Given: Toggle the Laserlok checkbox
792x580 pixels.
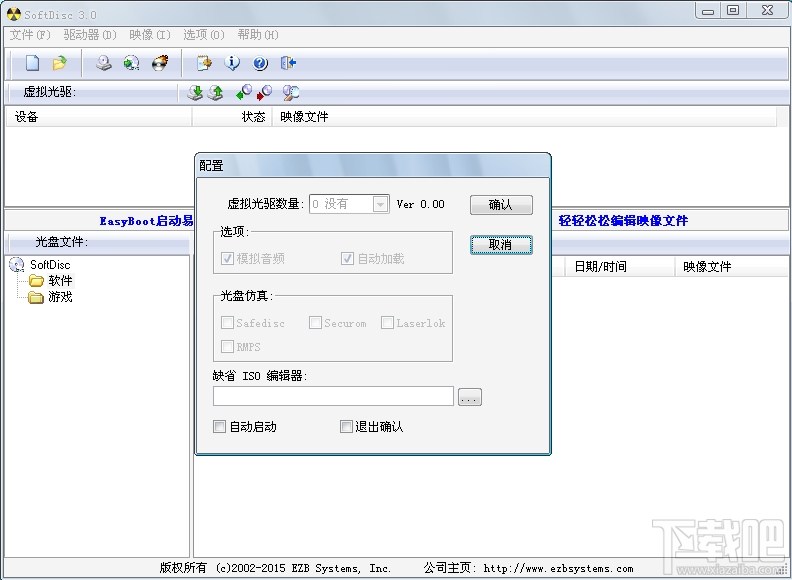Looking at the screenshot, I should (387, 322).
